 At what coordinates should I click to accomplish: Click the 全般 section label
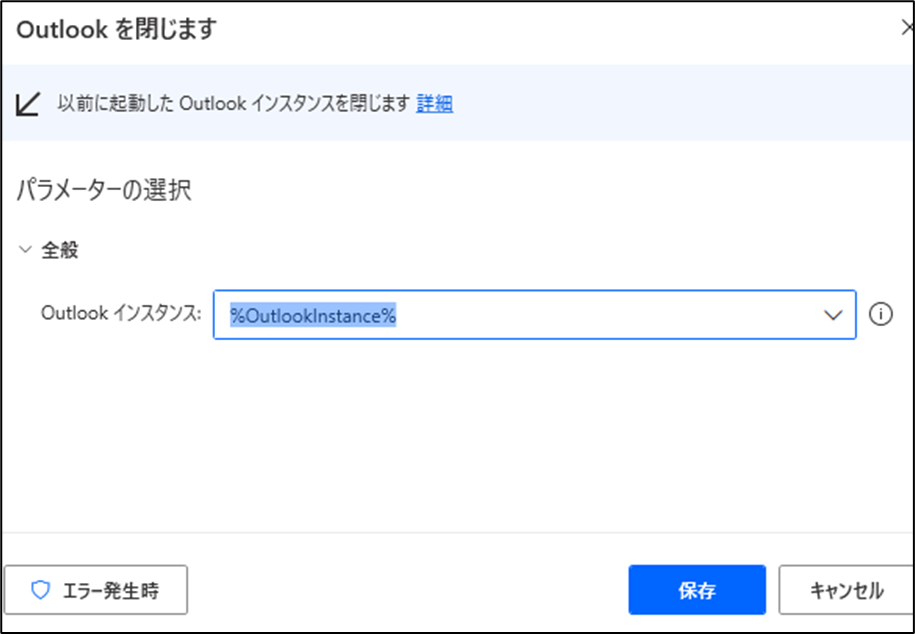(60, 250)
